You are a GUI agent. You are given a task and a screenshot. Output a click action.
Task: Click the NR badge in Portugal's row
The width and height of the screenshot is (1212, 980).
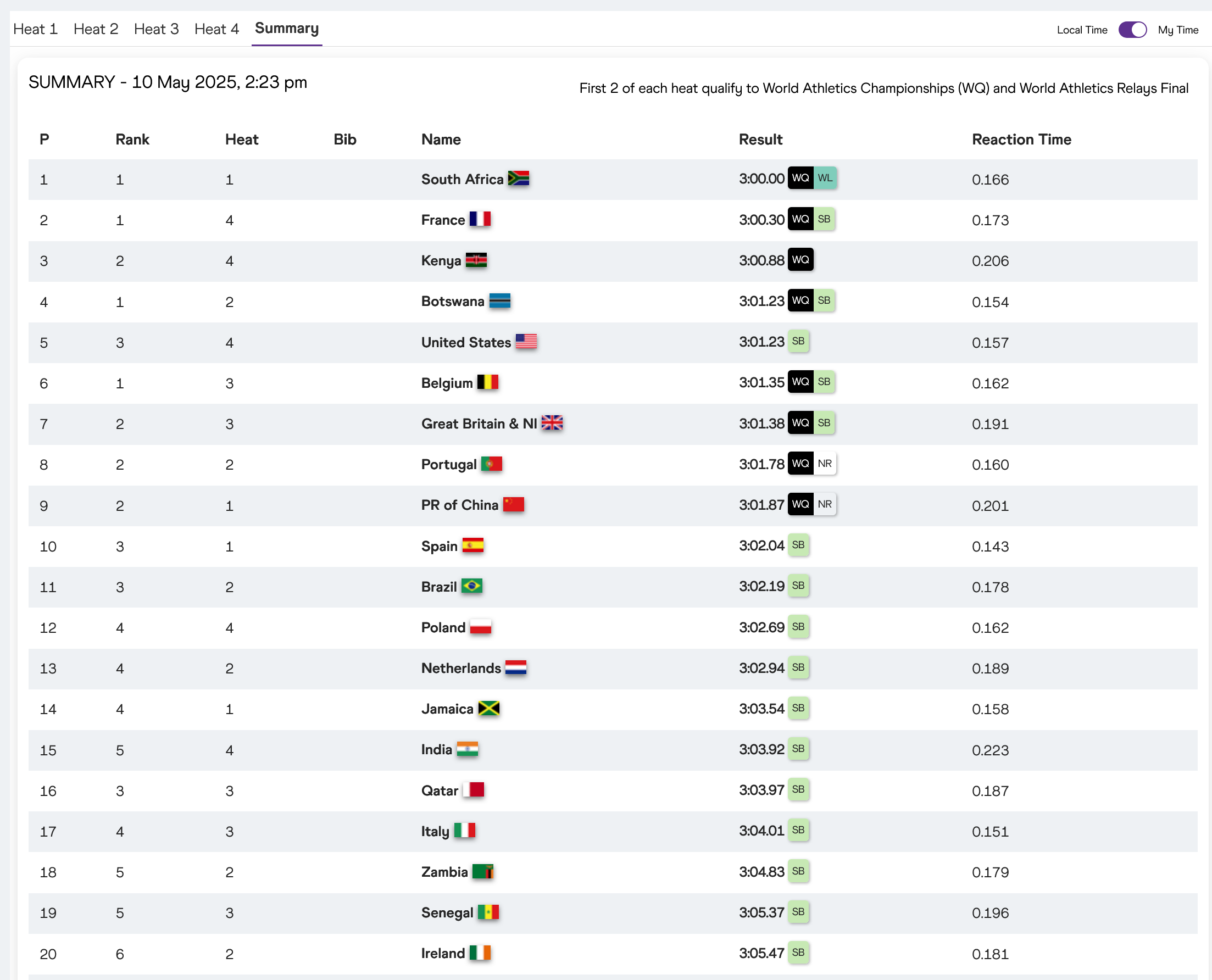(825, 464)
